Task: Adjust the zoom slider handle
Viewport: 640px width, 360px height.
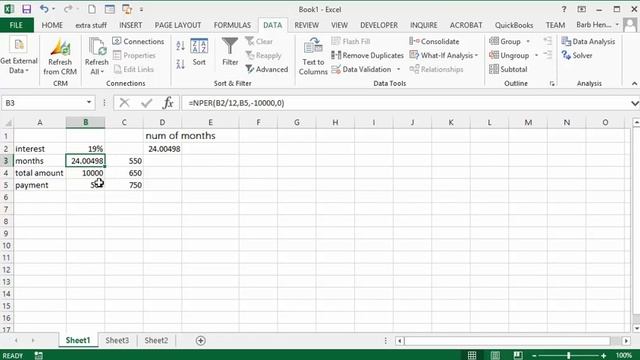Action: coord(569,356)
